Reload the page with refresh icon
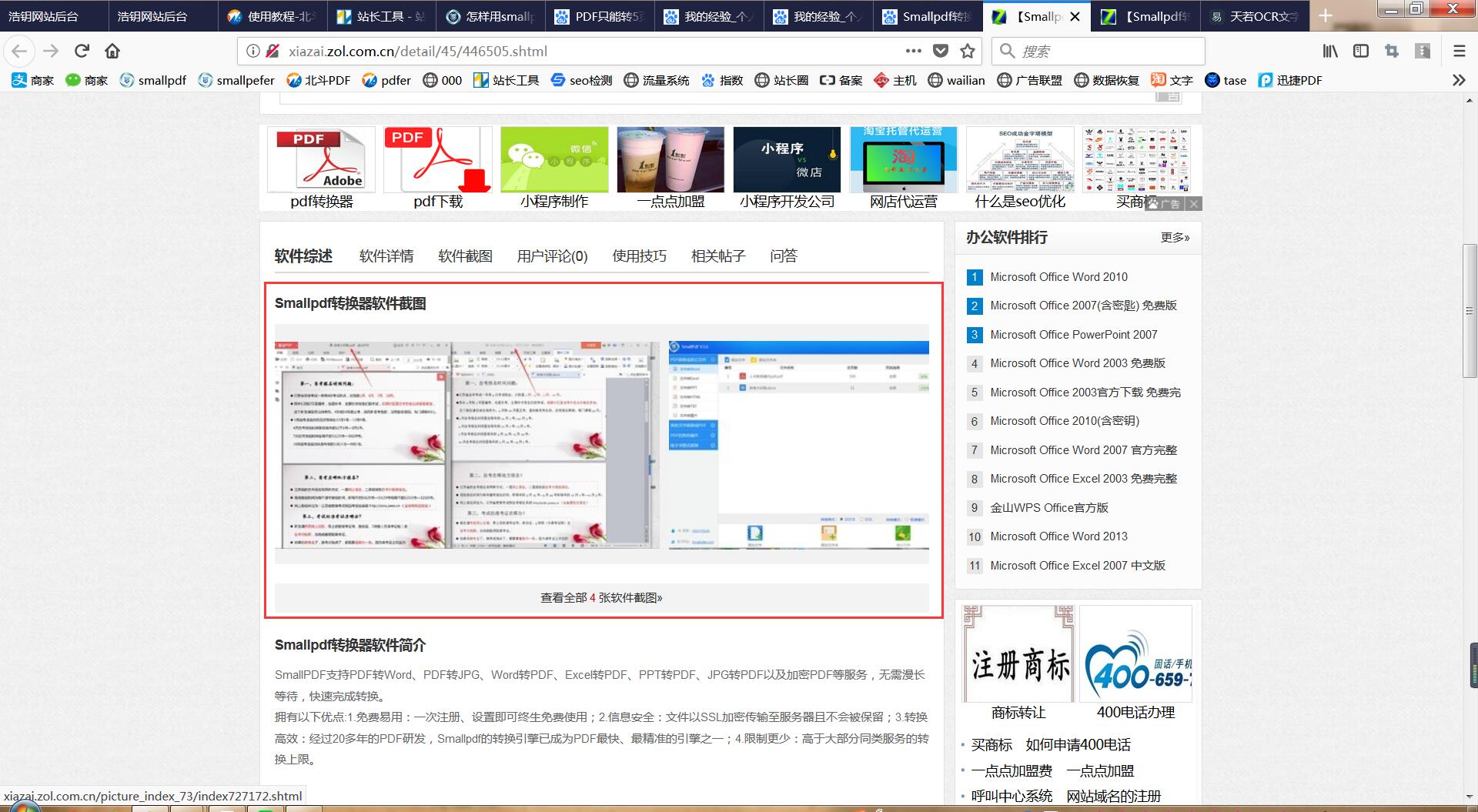The height and width of the screenshot is (812, 1478). (82, 51)
